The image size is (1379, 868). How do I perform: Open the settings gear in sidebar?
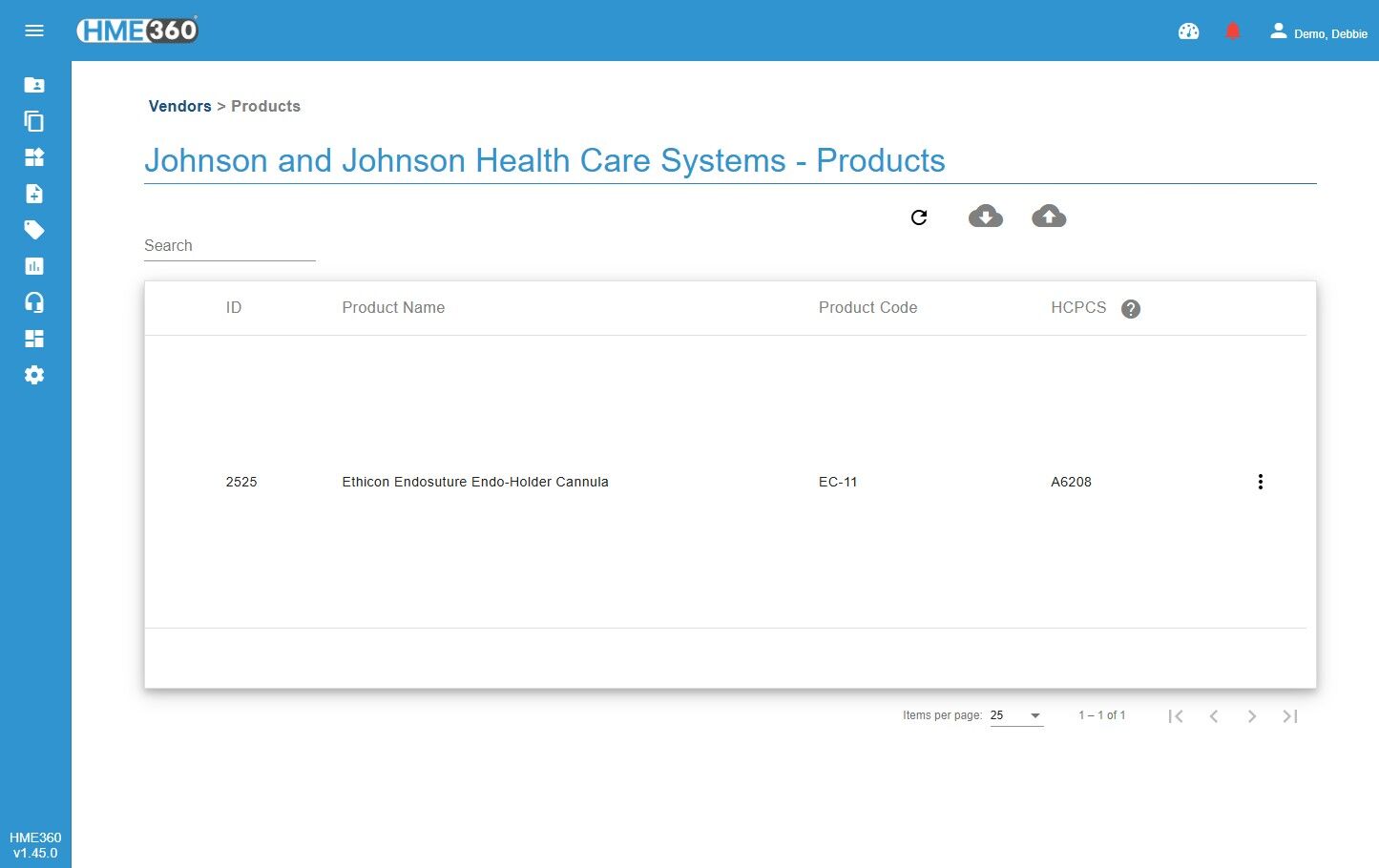(x=34, y=375)
